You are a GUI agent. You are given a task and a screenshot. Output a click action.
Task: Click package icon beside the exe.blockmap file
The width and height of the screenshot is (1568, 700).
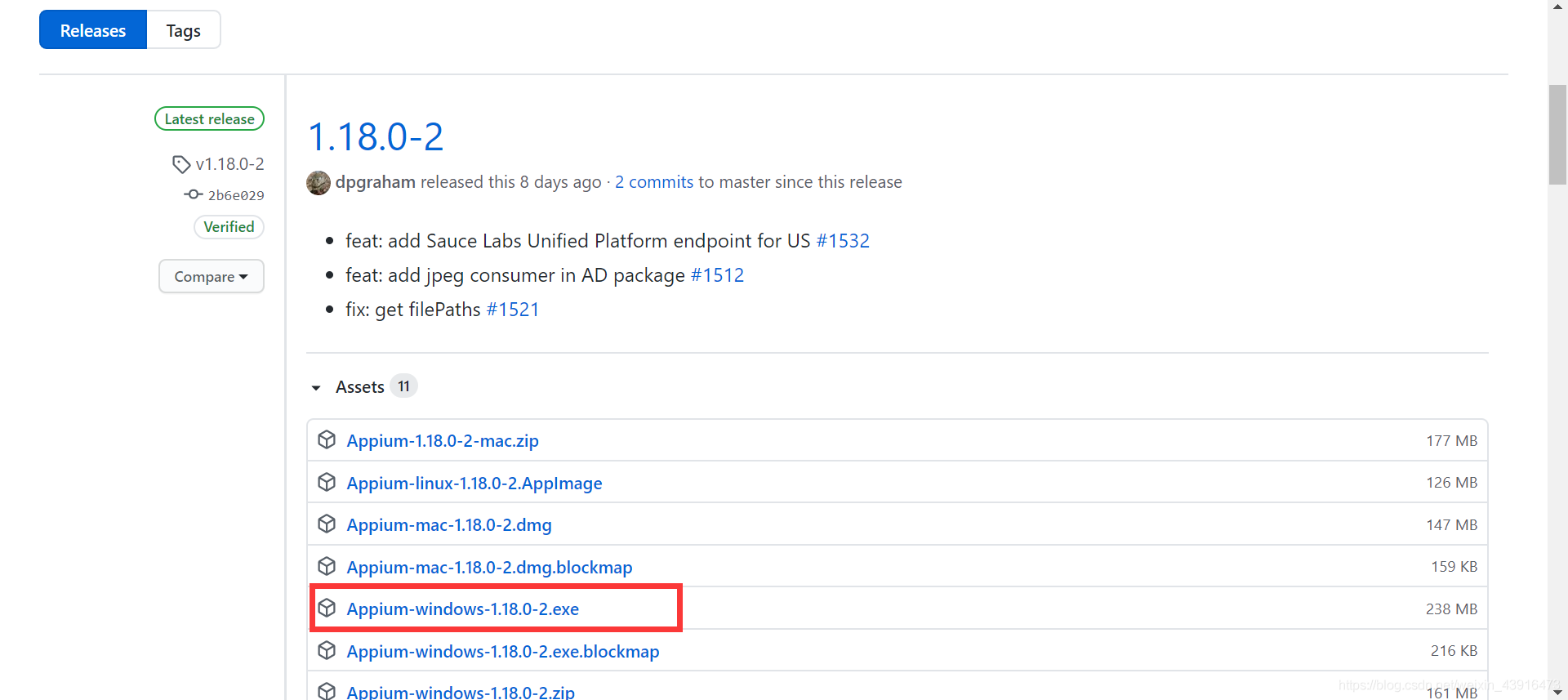327,650
